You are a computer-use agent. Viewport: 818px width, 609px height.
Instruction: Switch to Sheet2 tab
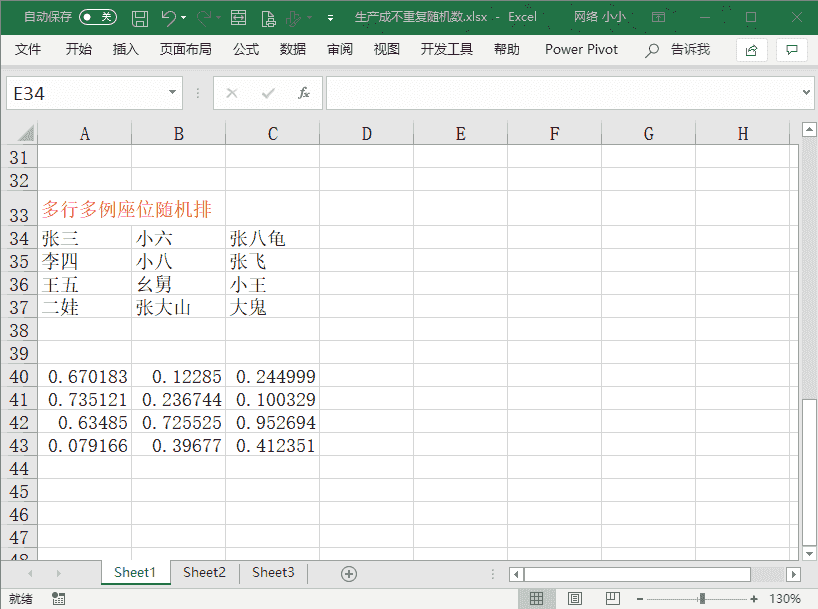coord(204,572)
